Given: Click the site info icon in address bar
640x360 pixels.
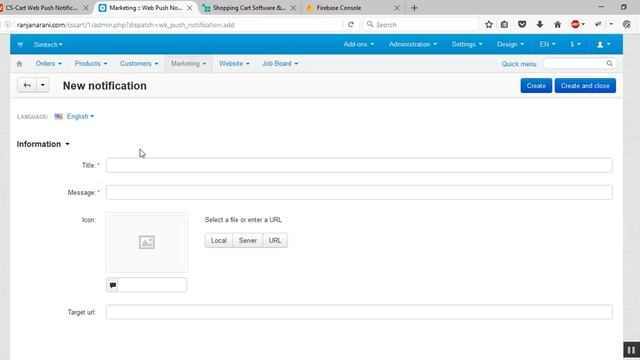Looking at the screenshot, I should (x=8, y=24).
